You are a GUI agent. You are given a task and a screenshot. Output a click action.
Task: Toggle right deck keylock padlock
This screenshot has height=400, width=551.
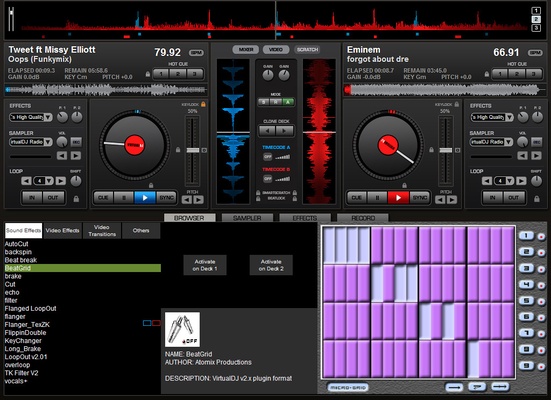pyautogui.click(x=456, y=104)
